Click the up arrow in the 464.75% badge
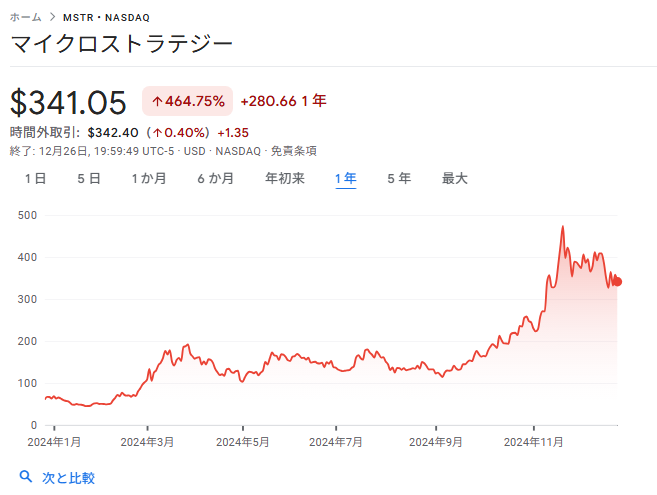Viewport: 657px width, 495px height. 157,101
